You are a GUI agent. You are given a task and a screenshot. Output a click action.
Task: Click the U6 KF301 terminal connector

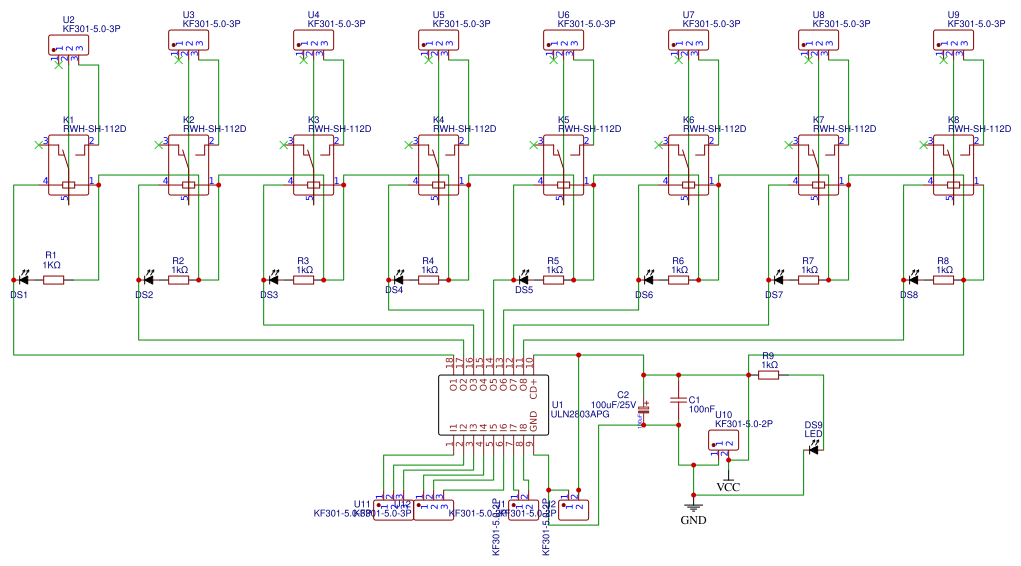pos(563,40)
